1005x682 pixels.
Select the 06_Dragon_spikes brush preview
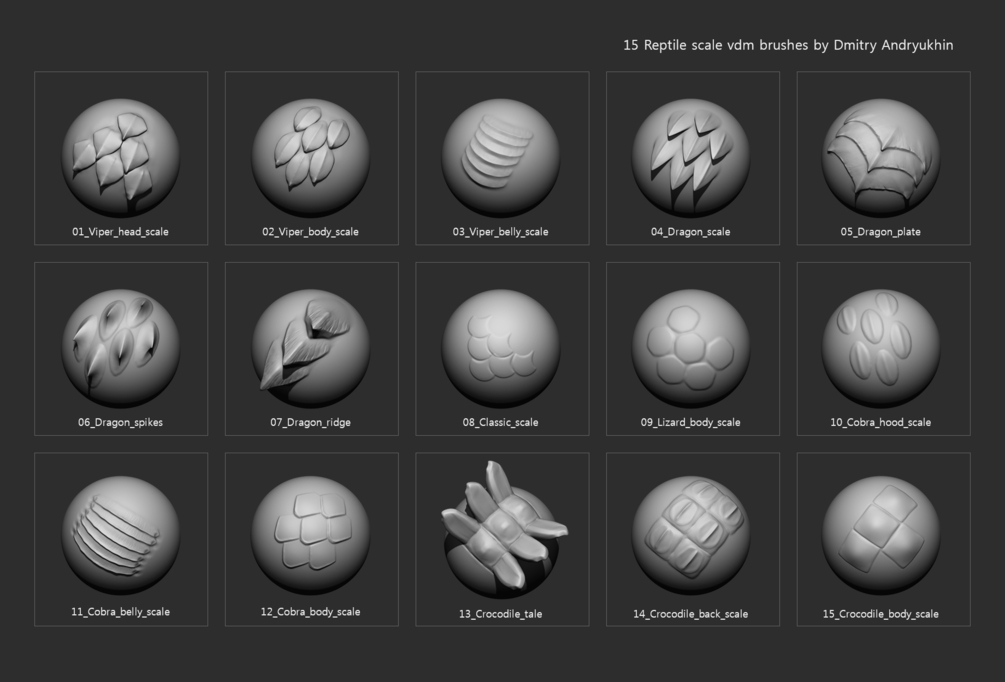tap(120, 348)
